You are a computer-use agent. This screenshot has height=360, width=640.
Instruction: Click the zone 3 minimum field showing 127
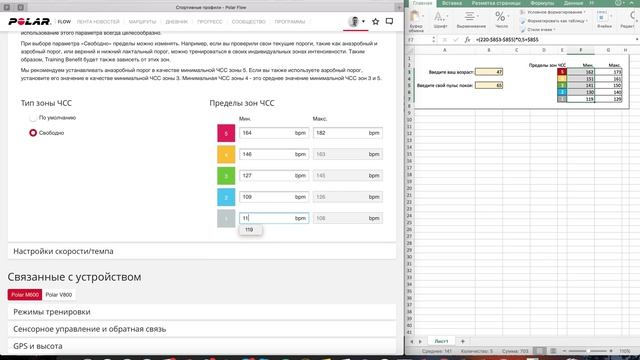[274, 176]
